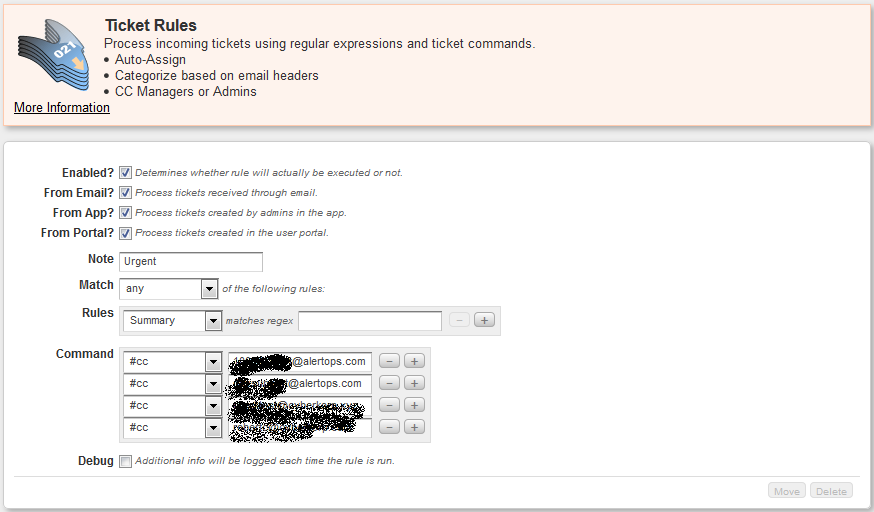Click the Ticket Rules stacked tickets icon

point(52,58)
